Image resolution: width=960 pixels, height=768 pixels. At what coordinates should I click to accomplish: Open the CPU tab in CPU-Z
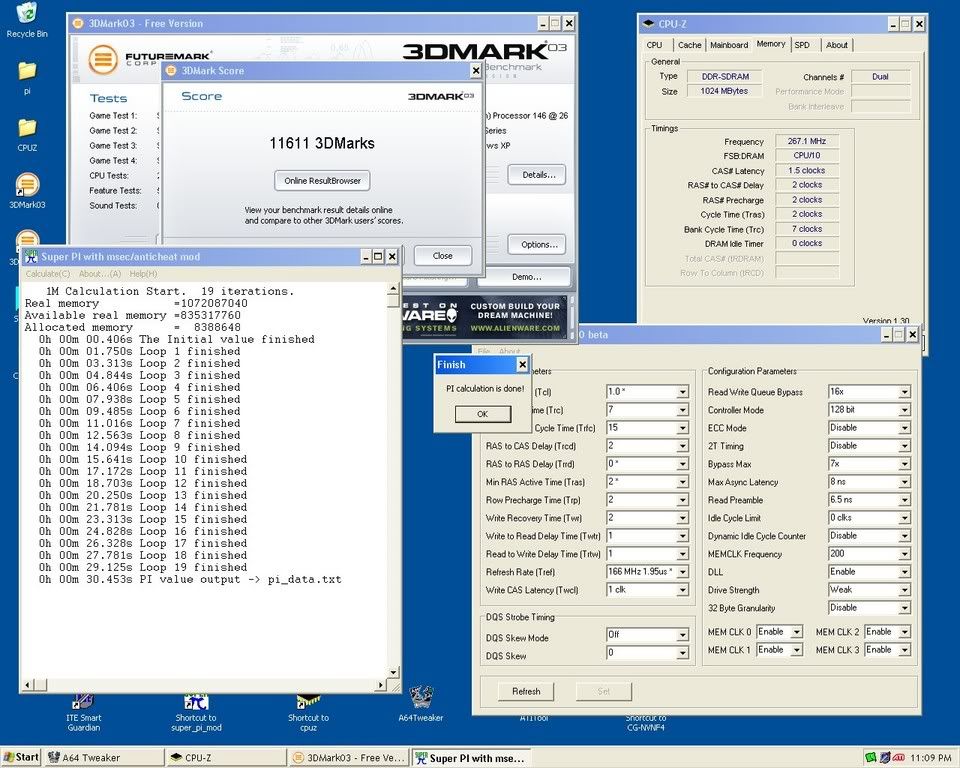(654, 45)
